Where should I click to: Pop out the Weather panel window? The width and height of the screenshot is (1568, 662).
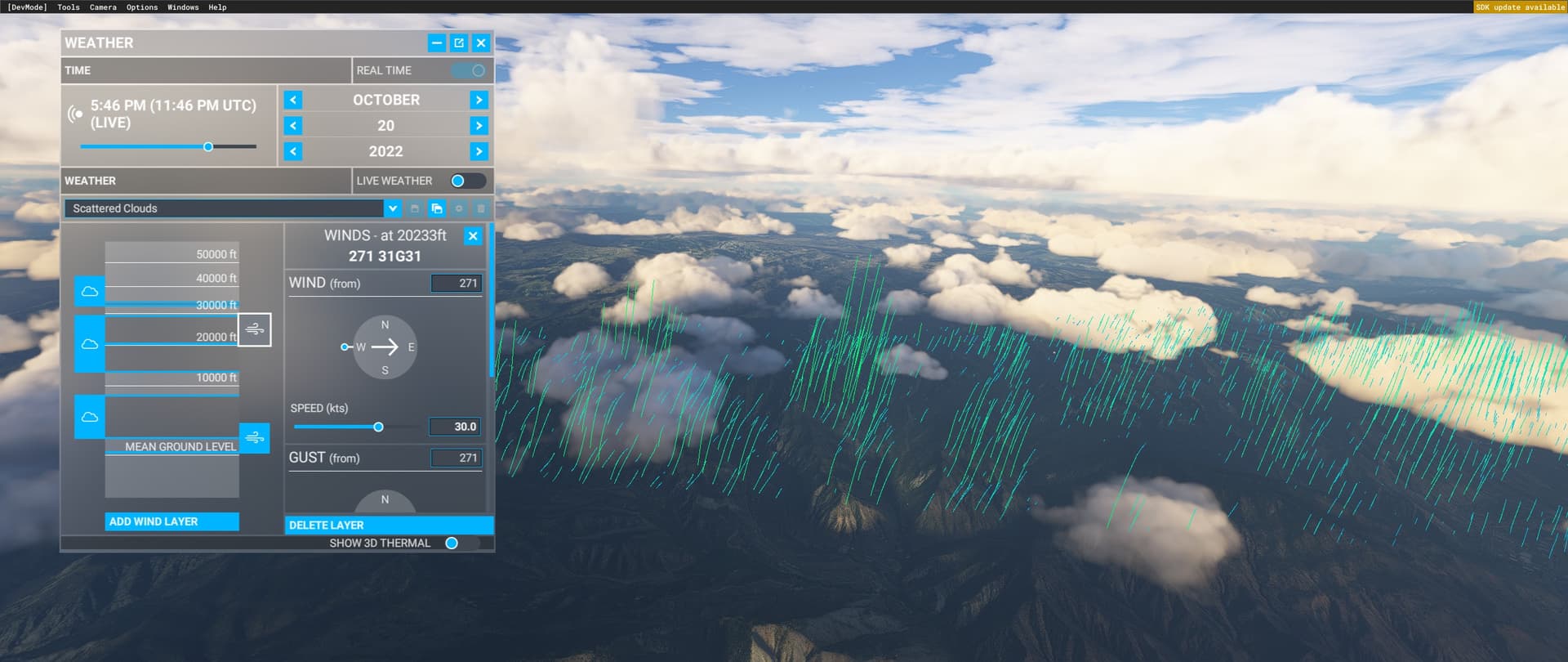click(459, 42)
